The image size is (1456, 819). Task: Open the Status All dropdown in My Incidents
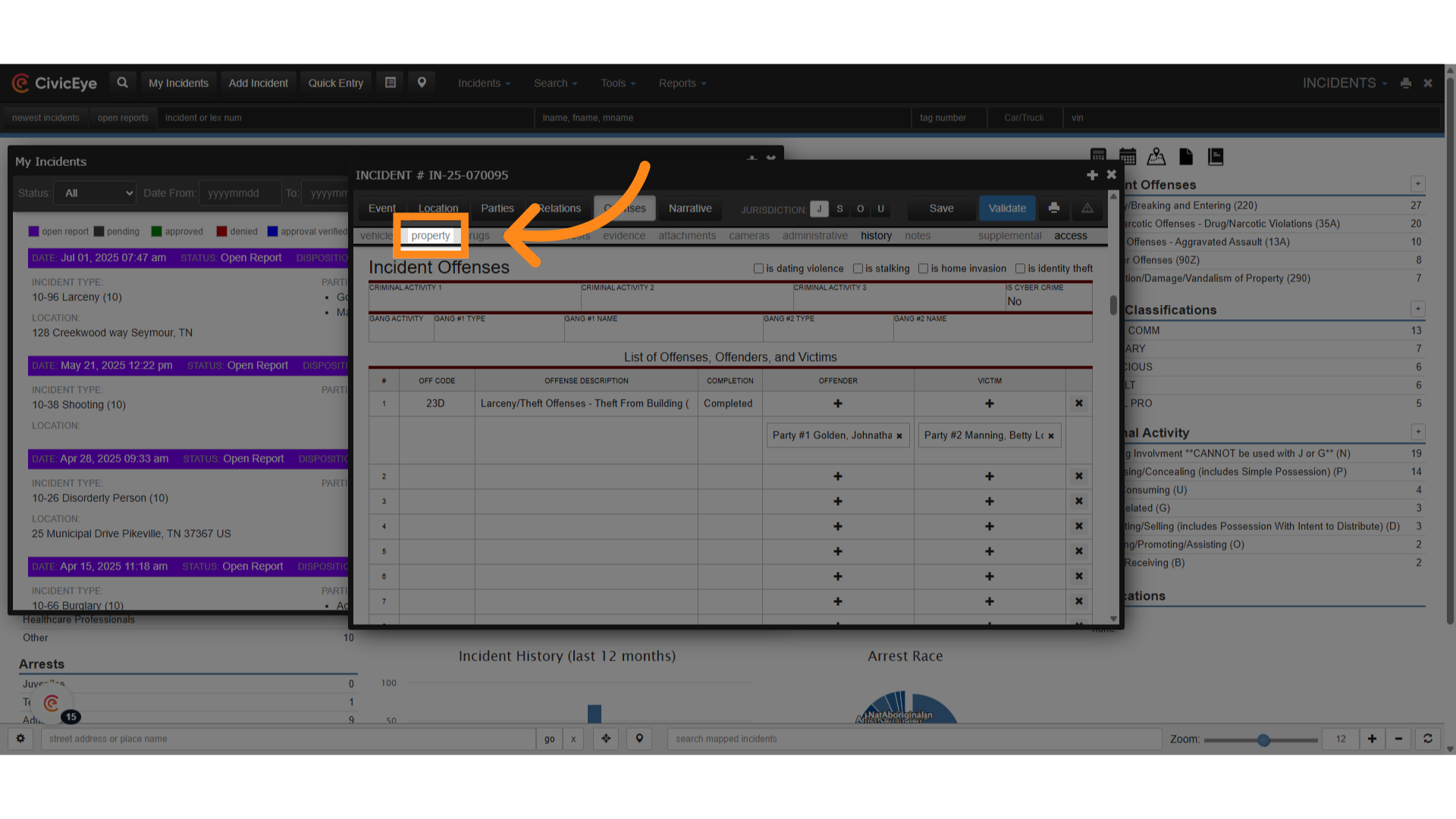coord(95,193)
